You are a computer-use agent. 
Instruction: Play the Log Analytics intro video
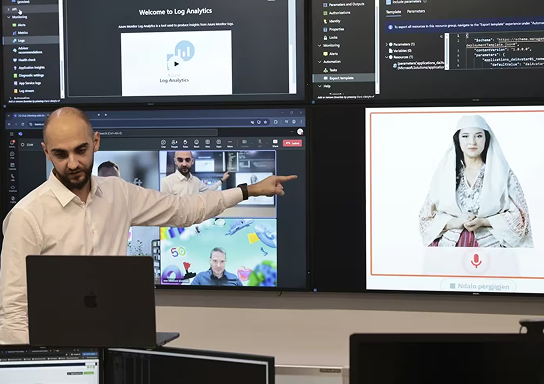coord(176,64)
